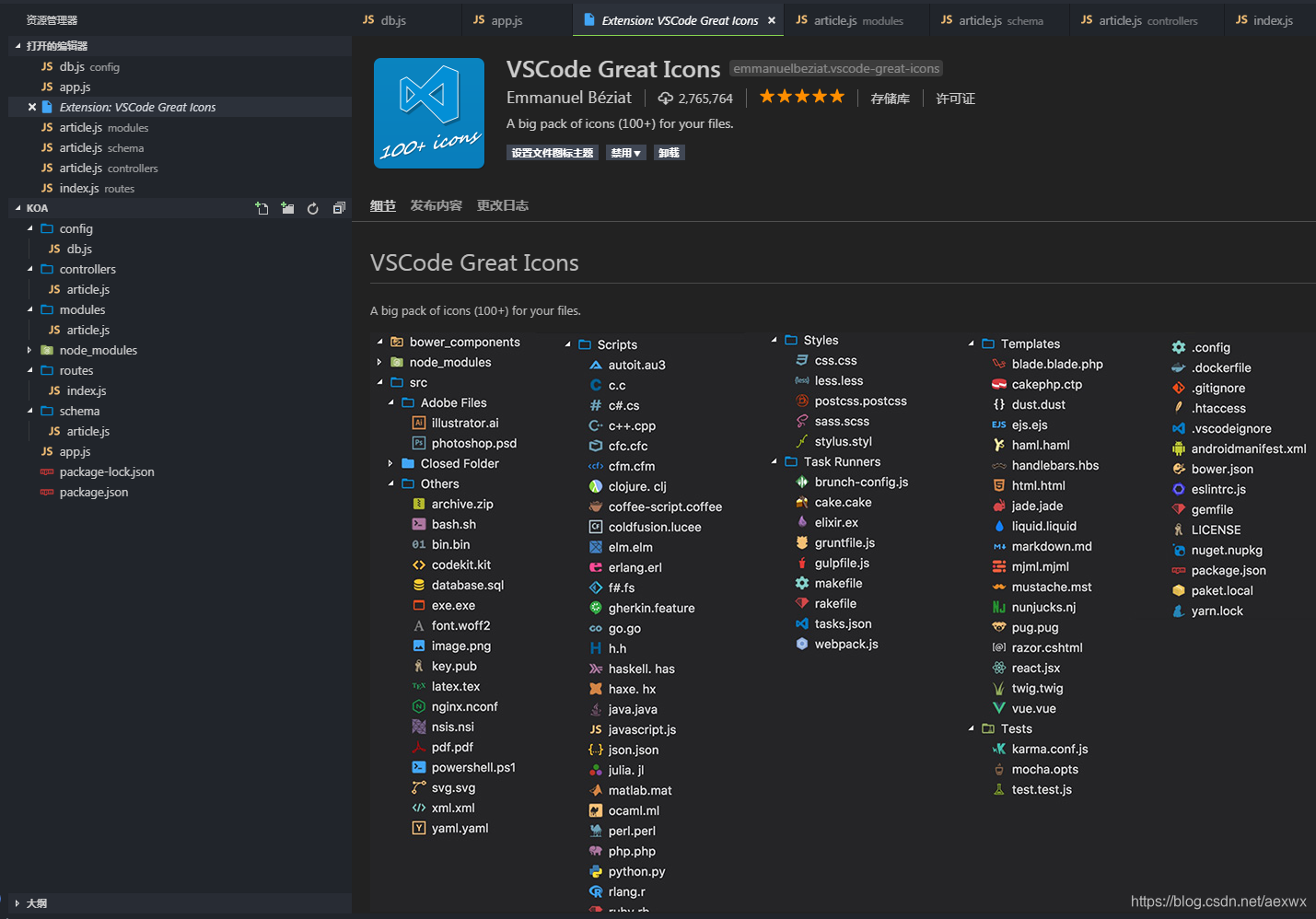The height and width of the screenshot is (919, 1316).
Task: Expand the node_modules folder in KOA tree
Action: 30,350
